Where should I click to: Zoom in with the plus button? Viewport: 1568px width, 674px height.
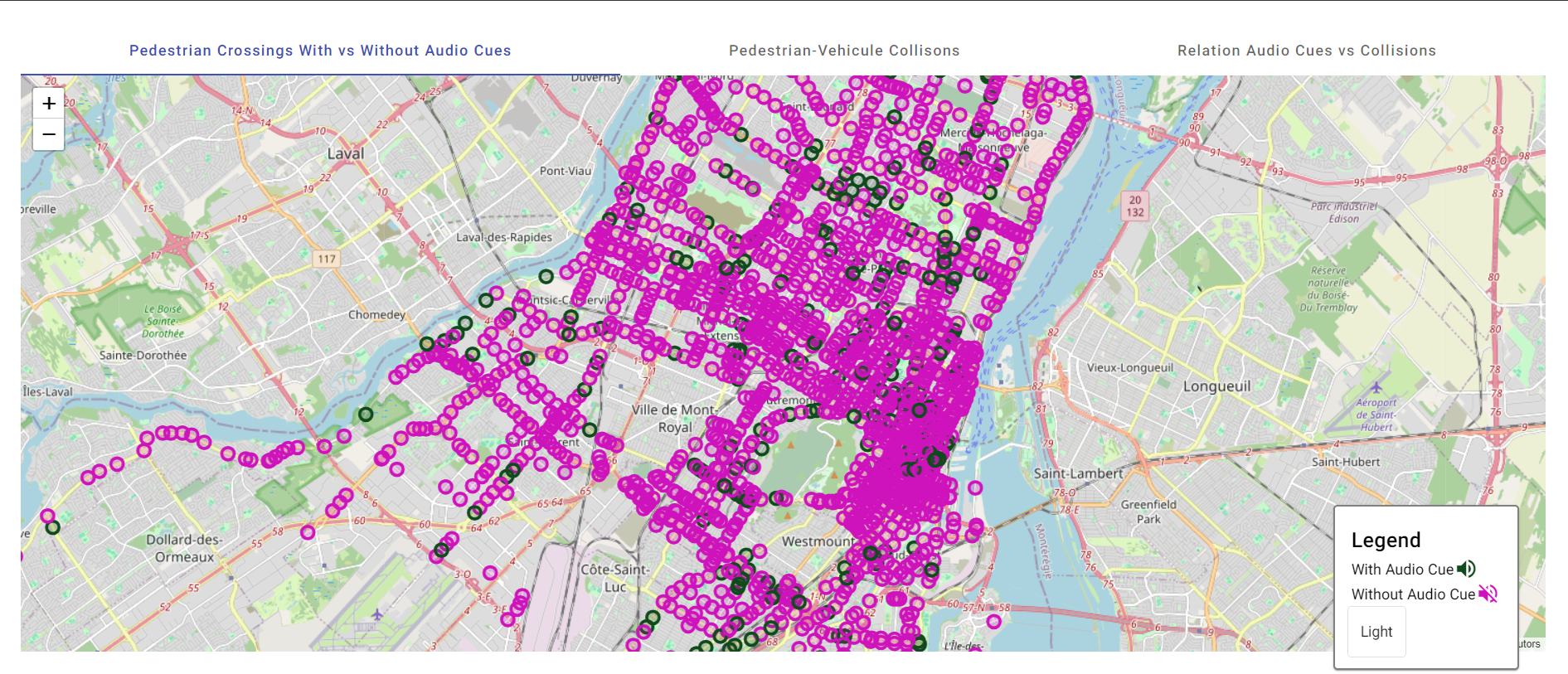coord(48,104)
